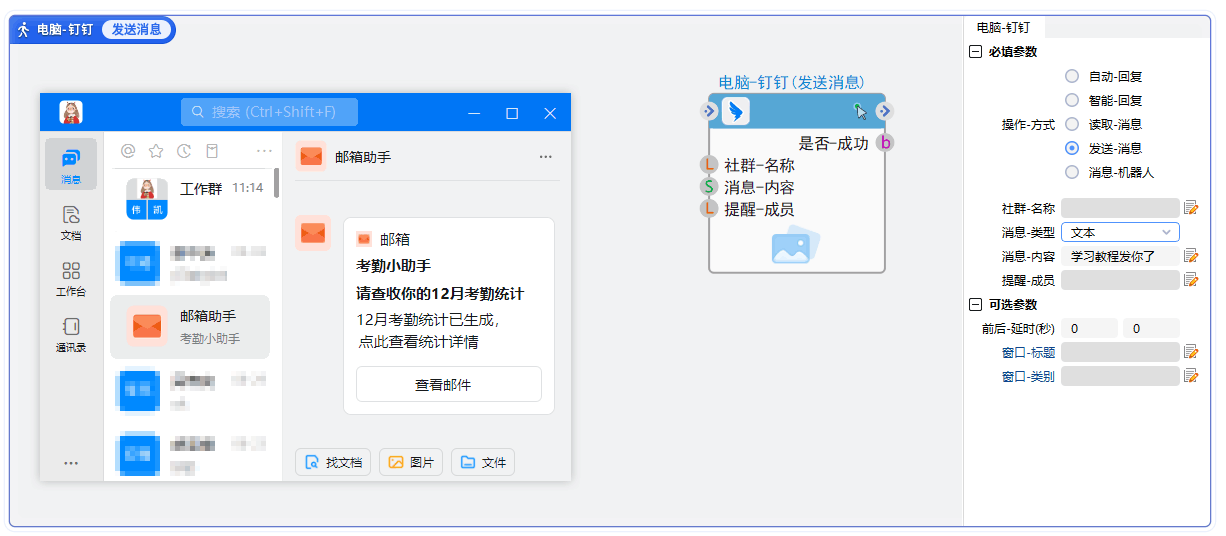Select the 自动-回复 radio option
The image size is (1226, 536).
point(1072,76)
